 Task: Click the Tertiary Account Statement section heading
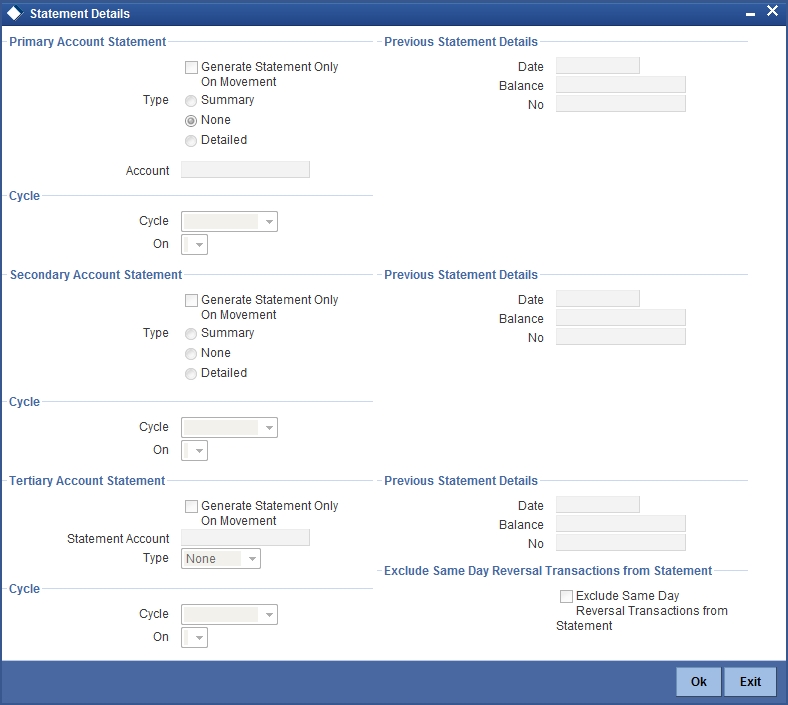click(87, 481)
